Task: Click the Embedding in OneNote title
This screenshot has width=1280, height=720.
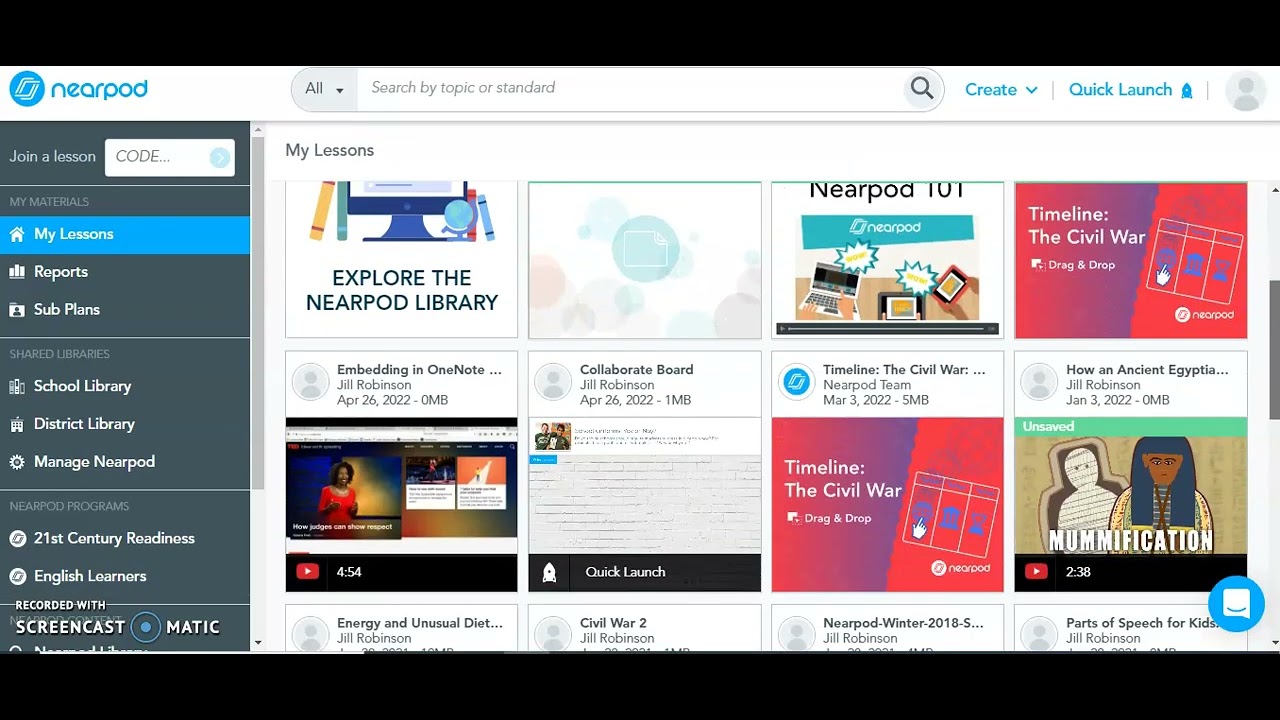Action: [419, 370]
